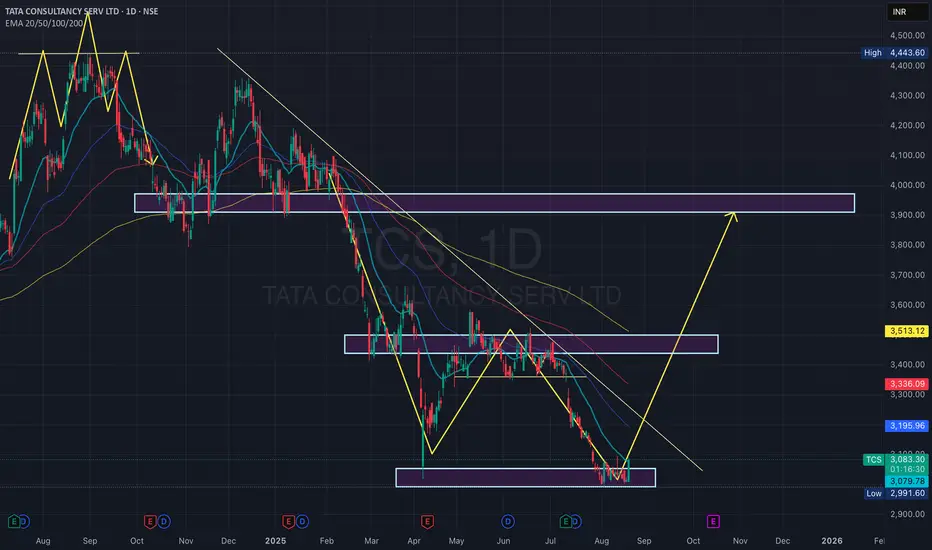Viewport: 932px width, 550px height.
Task: Click the TCS symbol price tag
Action: click(873, 460)
